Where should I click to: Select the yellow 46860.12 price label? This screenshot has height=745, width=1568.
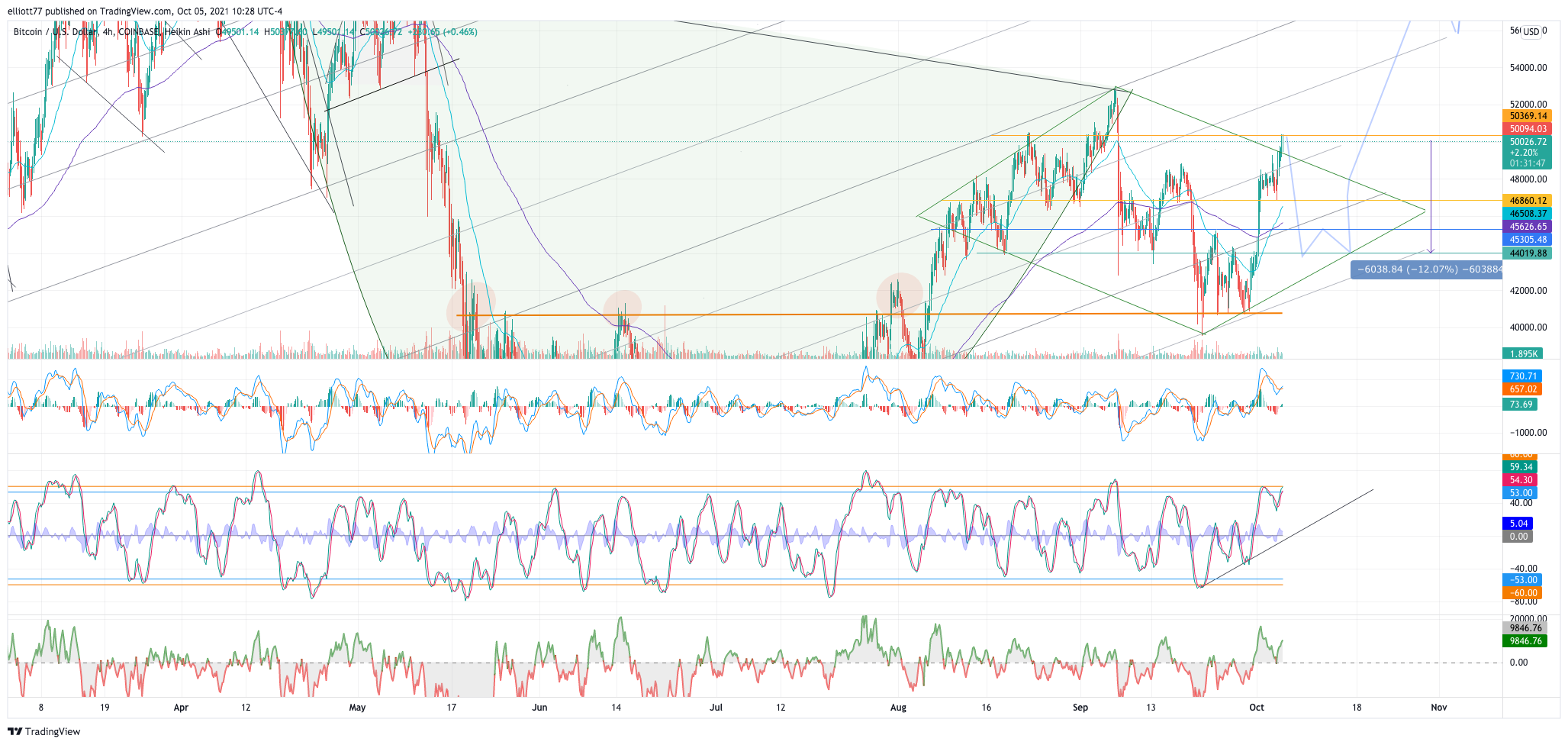(1527, 201)
